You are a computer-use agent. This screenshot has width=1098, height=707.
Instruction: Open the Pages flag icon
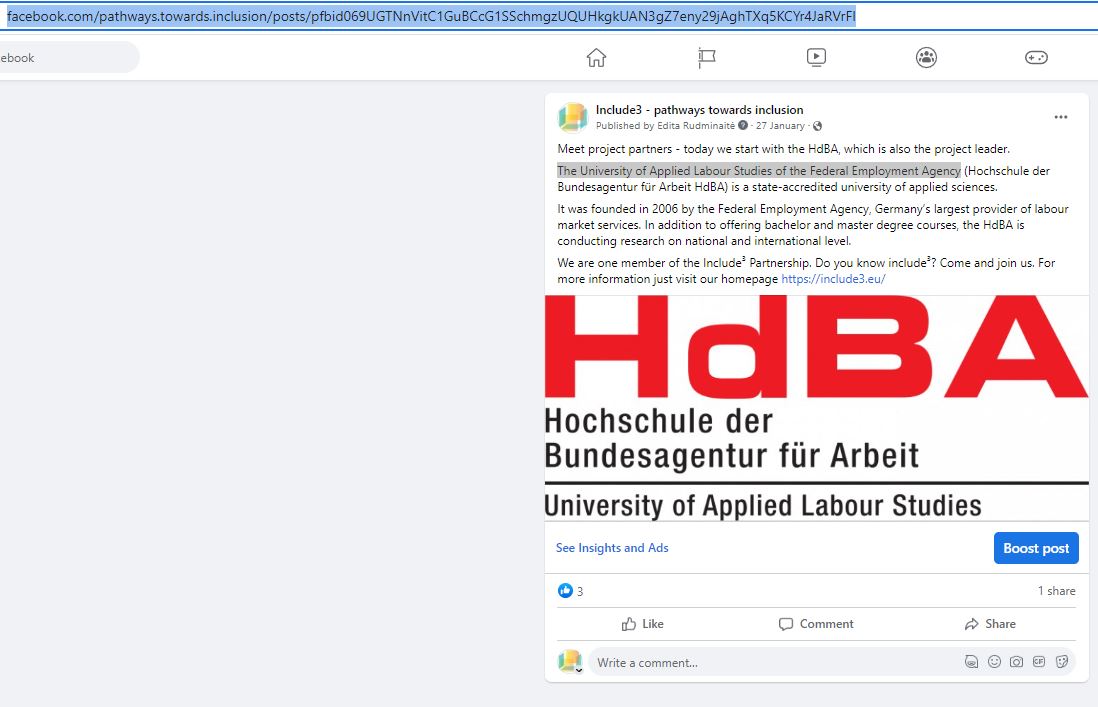pyautogui.click(x=707, y=57)
